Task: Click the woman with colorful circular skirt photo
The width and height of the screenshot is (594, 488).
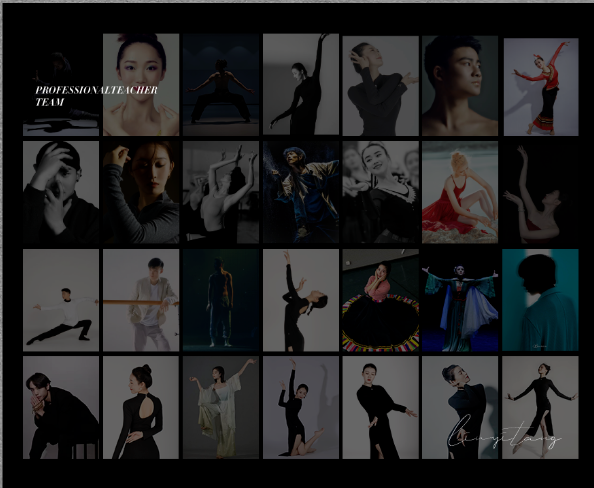Action: pos(381,300)
